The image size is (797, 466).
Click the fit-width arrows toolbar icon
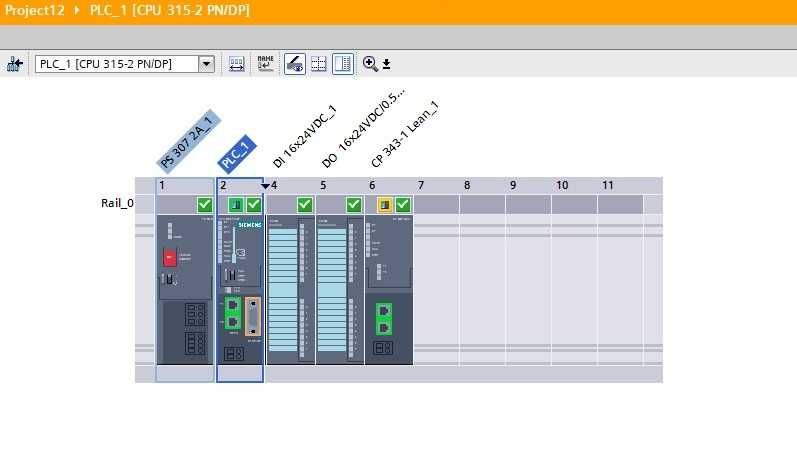coord(236,64)
